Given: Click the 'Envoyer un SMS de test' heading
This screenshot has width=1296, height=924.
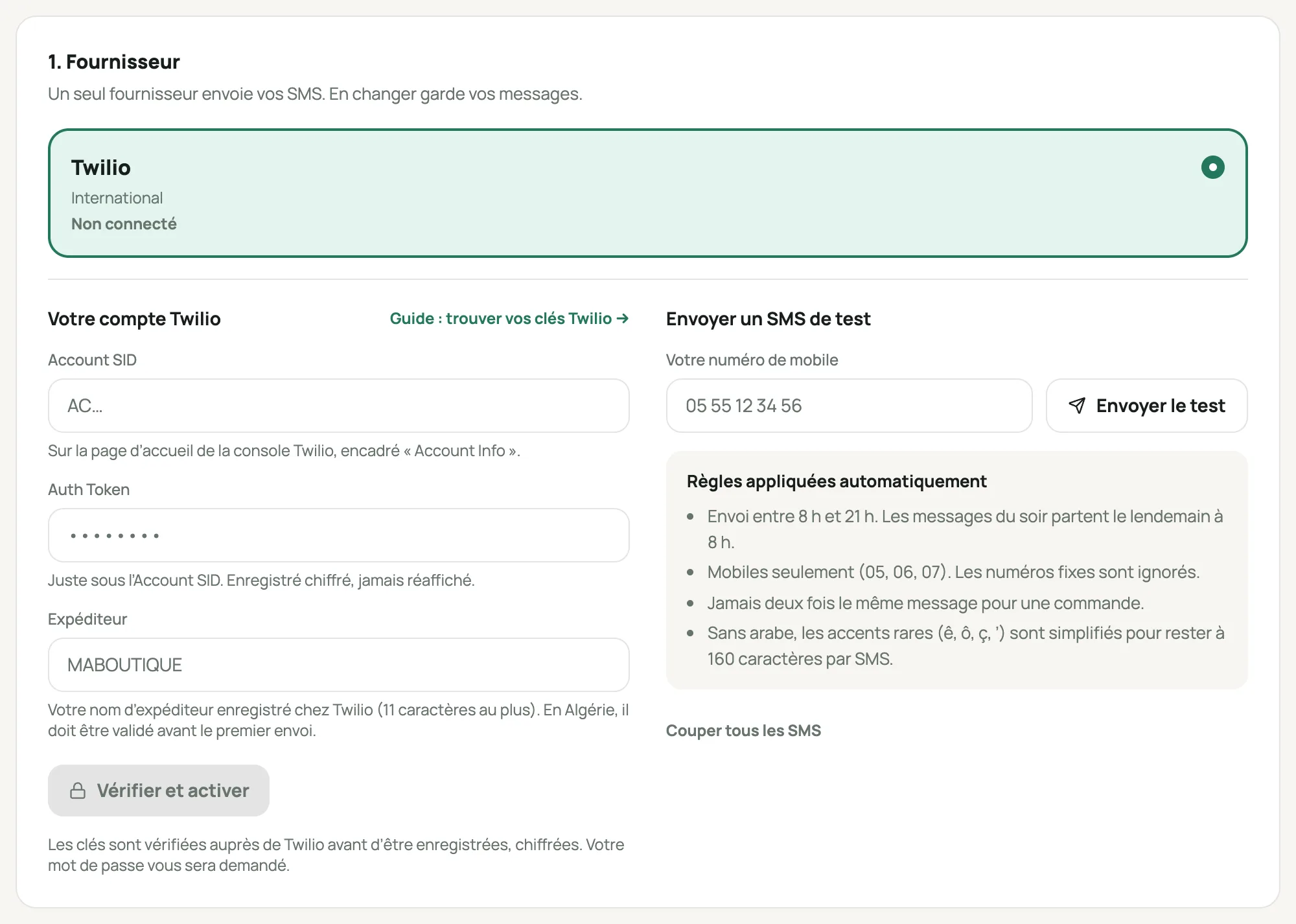Looking at the screenshot, I should pos(769,319).
